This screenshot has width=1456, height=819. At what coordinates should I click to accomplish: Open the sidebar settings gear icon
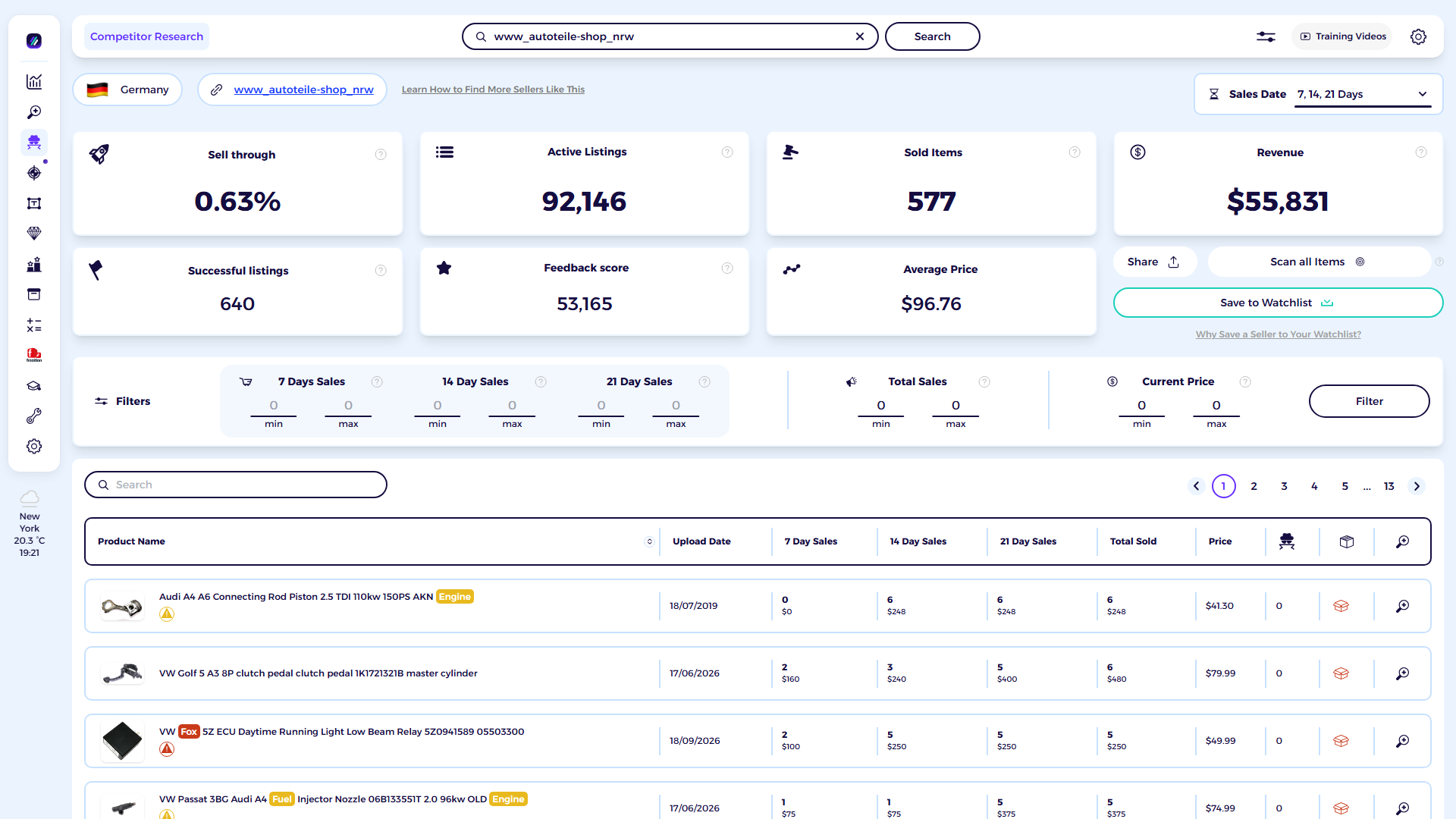(x=34, y=447)
